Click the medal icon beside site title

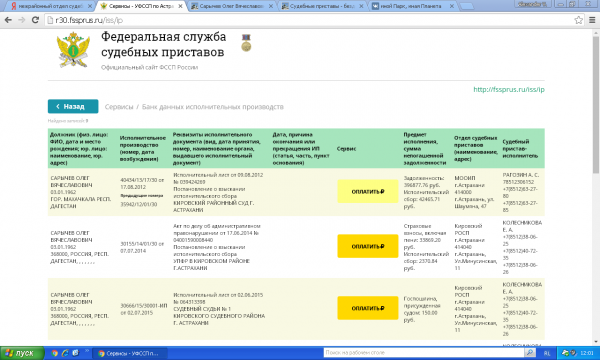pyautogui.click(x=246, y=43)
